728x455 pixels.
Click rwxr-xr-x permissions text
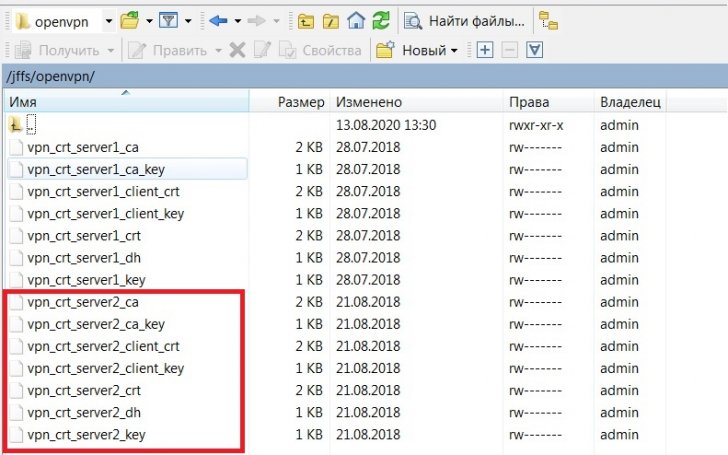pos(536,125)
